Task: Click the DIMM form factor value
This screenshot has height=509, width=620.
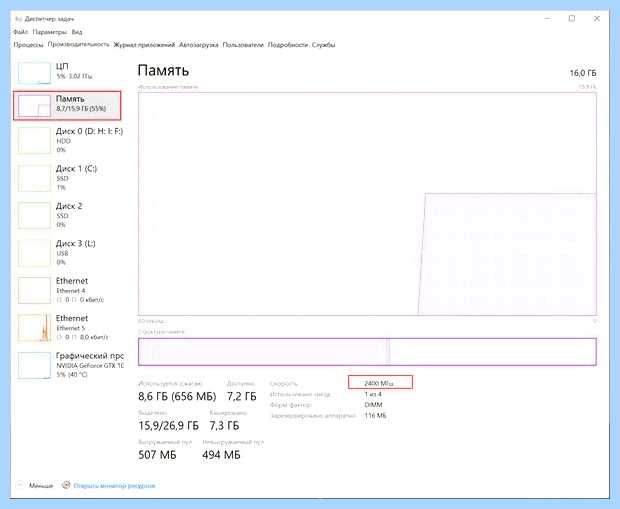Action: pyautogui.click(x=373, y=405)
